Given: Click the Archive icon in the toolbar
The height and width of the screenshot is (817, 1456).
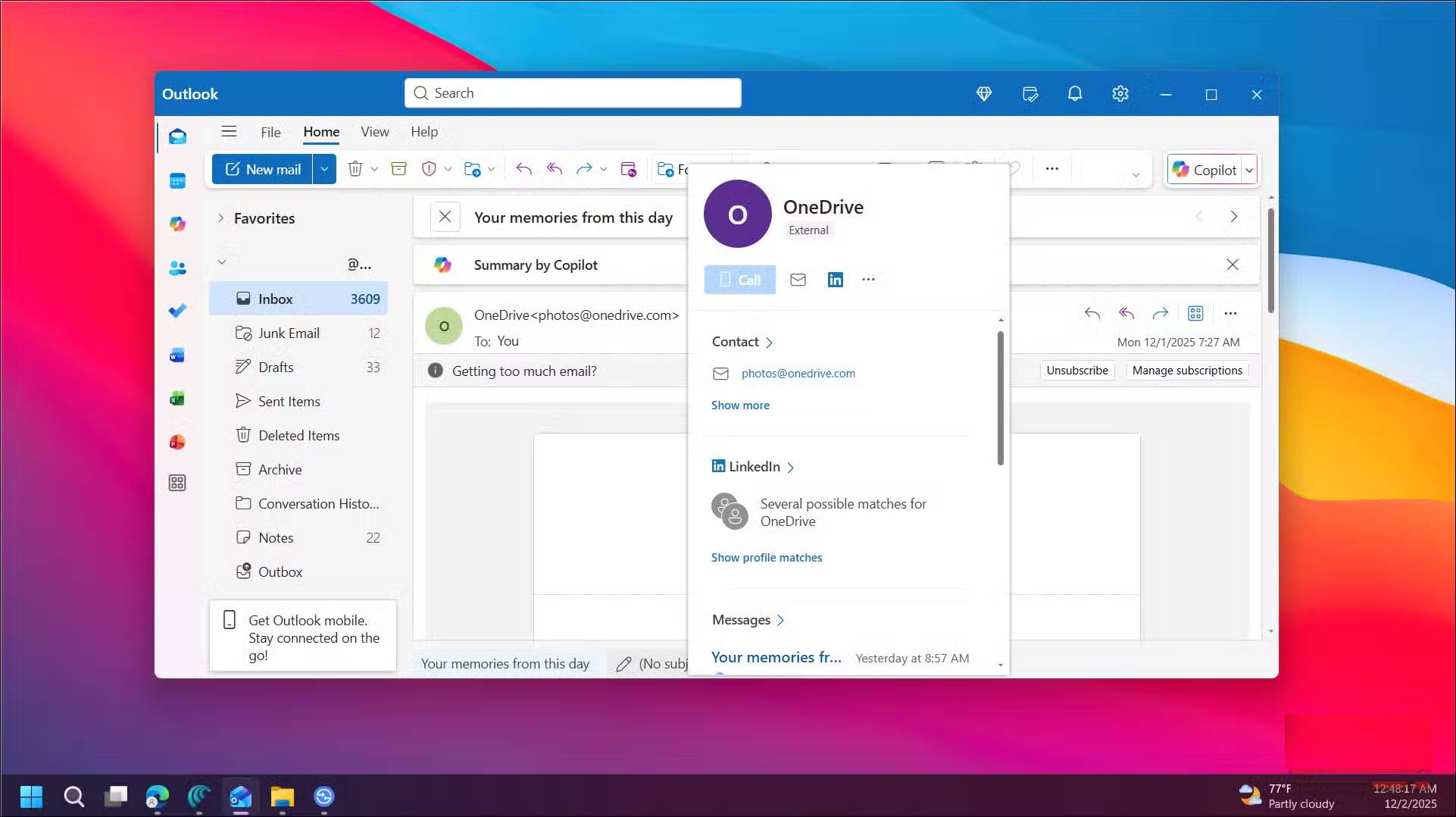Looking at the screenshot, I should point(398,169).
